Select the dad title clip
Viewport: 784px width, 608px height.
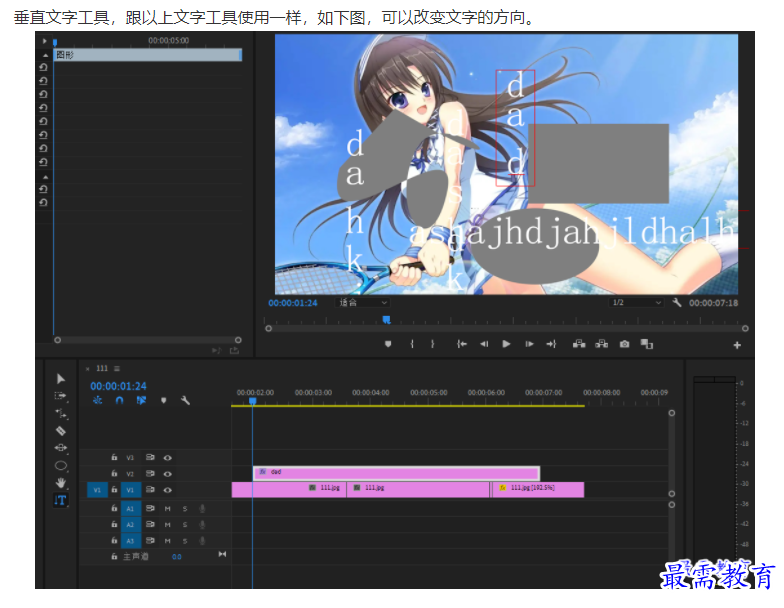point(396,473)
